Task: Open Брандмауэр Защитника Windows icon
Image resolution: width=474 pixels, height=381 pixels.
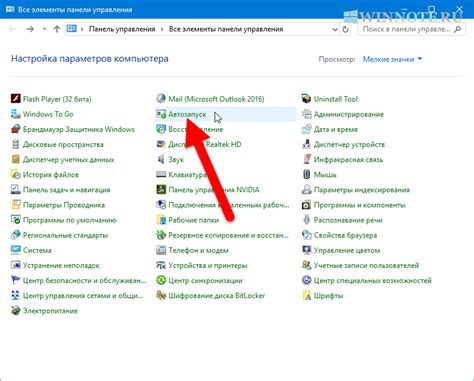Action: [16, 129]
